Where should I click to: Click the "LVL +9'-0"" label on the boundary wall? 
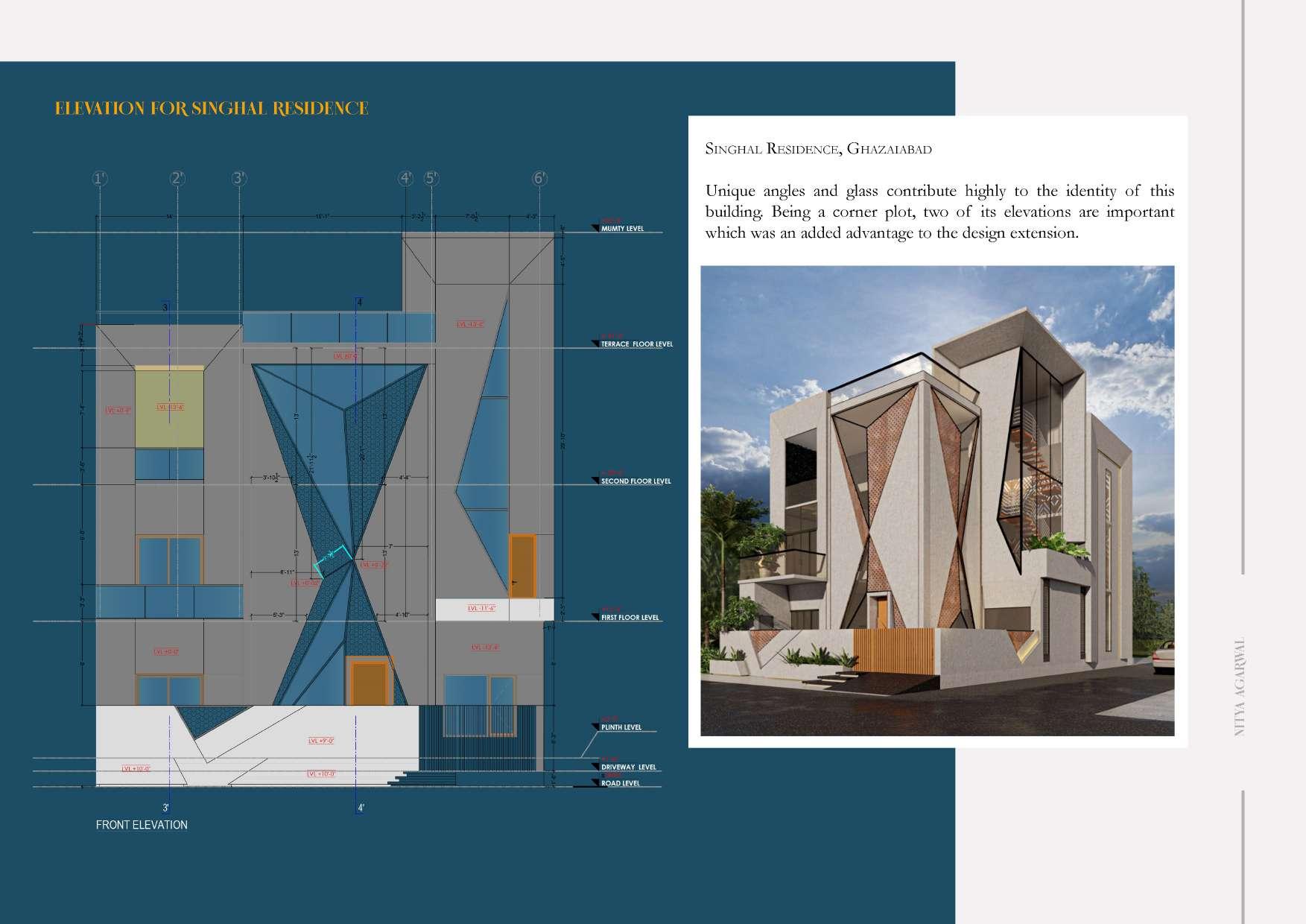(x=321, y=741)
